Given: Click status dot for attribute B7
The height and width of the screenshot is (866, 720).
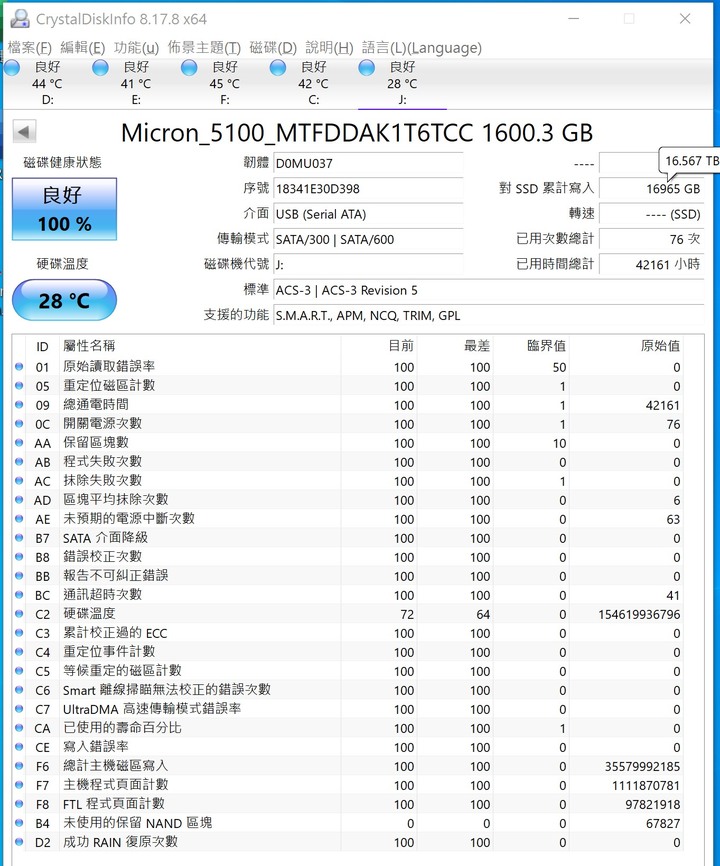Looking at the screenshot, I should [x=19, y=538].
